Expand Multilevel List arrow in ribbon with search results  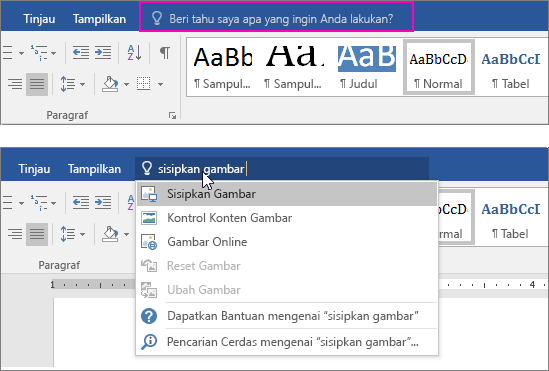click(x=54, y=203)
